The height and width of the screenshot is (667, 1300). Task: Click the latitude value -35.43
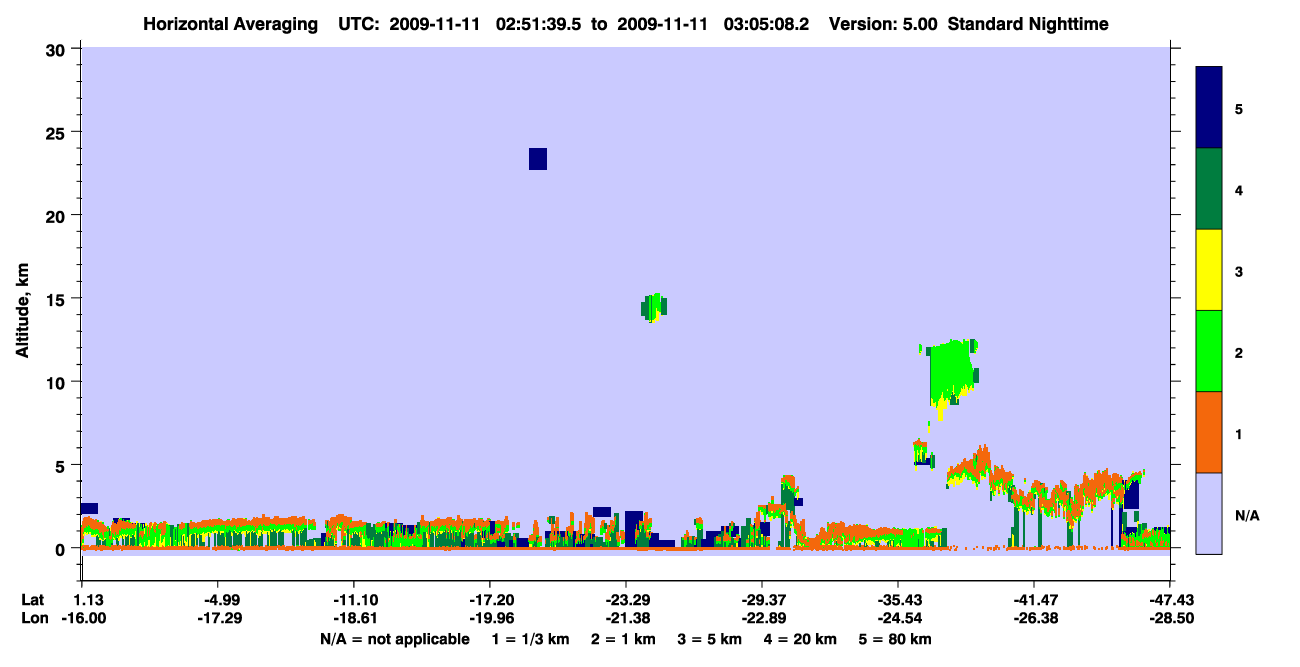(x=897, y=600)
